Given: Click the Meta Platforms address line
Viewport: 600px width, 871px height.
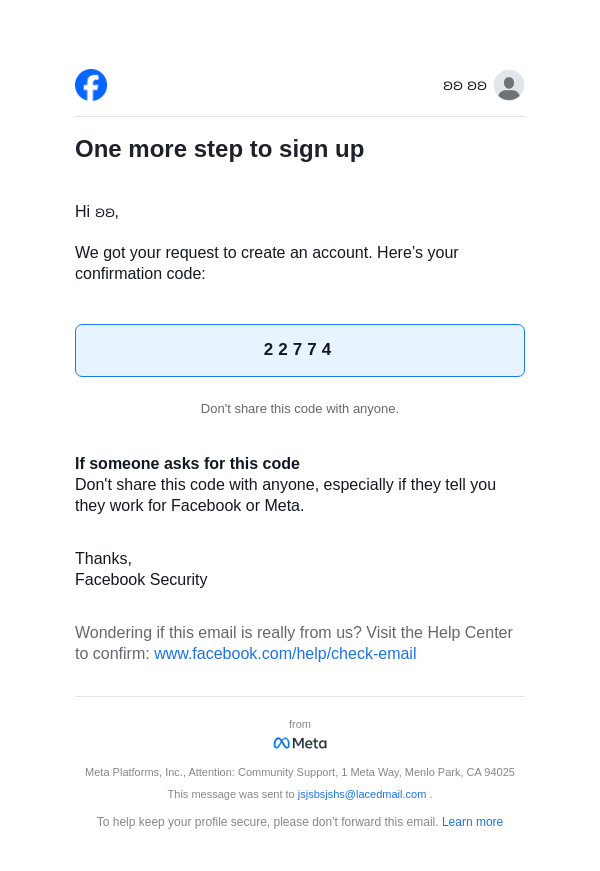Looking at the screenshot, I should tap(300, 772).
